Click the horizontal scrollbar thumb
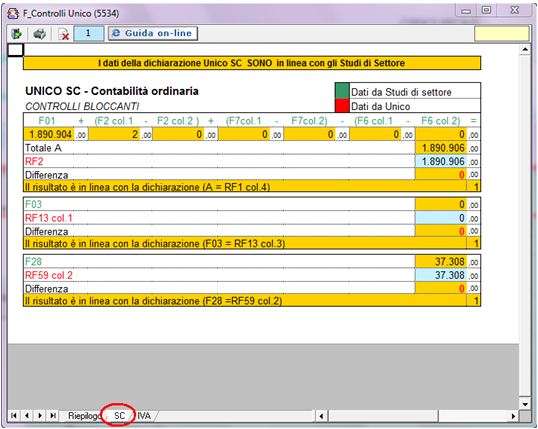The image size is (538, 429). click(x=383, y=416)
